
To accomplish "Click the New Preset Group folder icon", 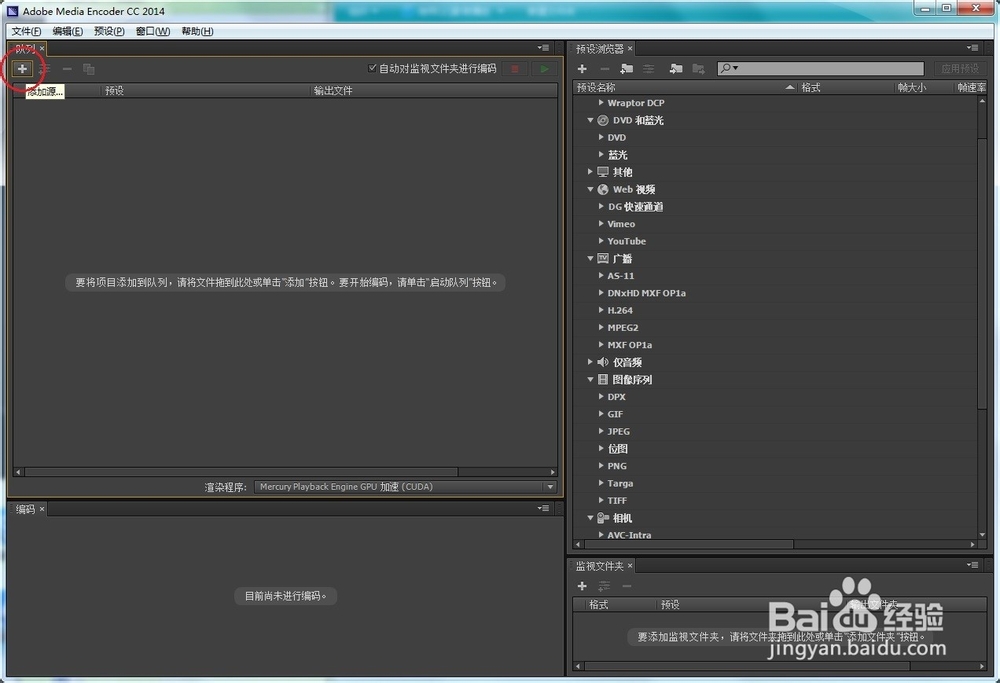I will click(627, 69).
